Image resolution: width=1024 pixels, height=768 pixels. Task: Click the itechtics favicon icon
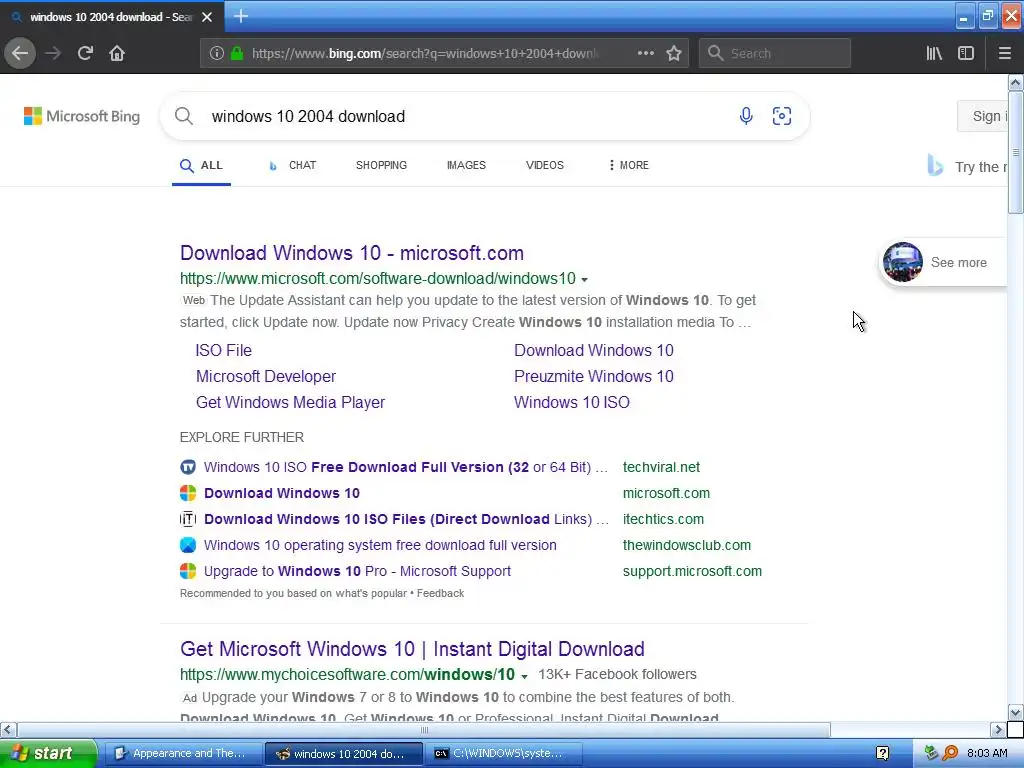pyautogui.click(x=188, y=519)
